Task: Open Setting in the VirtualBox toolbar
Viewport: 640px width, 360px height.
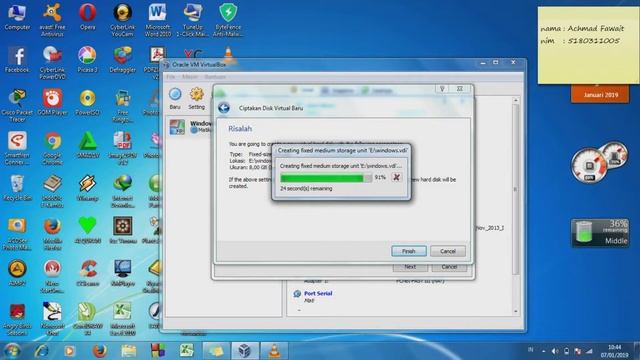Action: click(196, 99)
